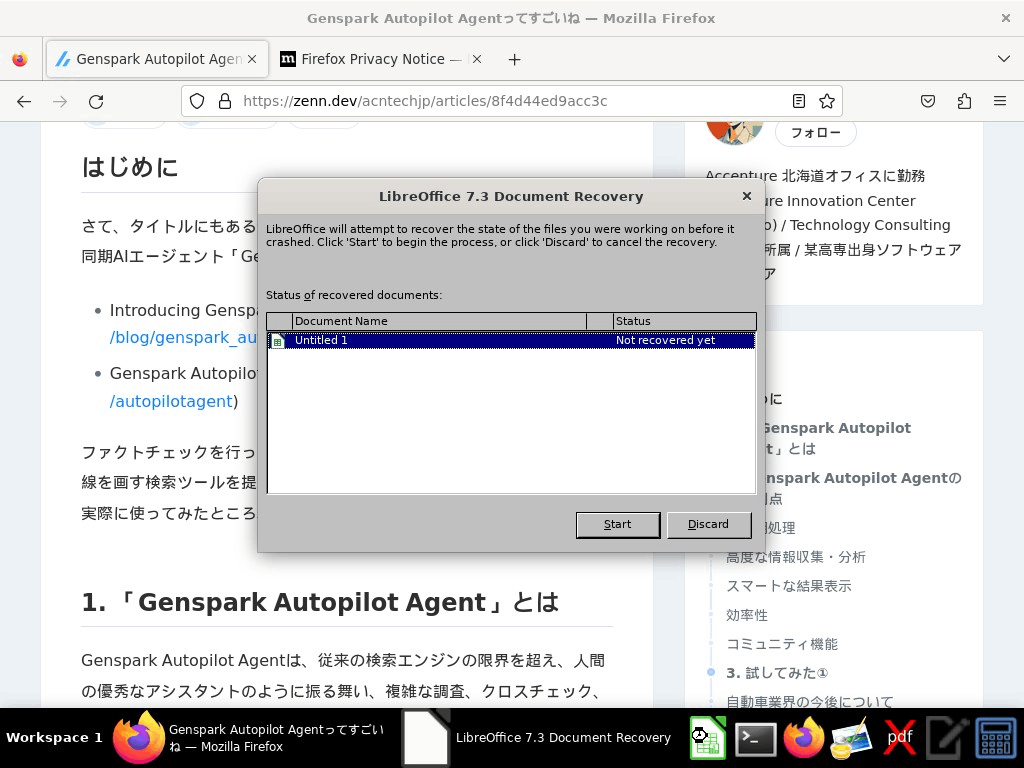
Task: Launch the text editor from taskbar
Action: point(948,739)
